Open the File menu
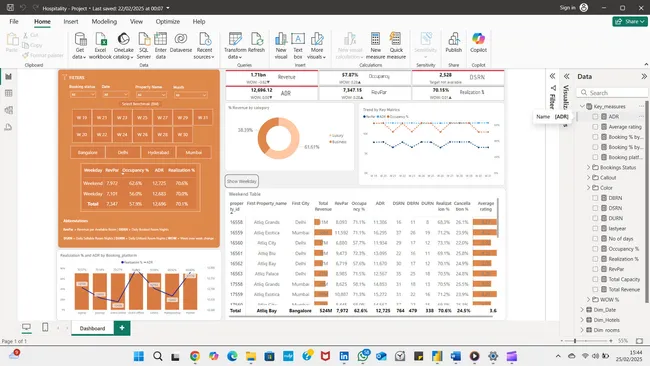Image resolution: width=650 pixels, height=366 pixels. (x=14, y=22)
